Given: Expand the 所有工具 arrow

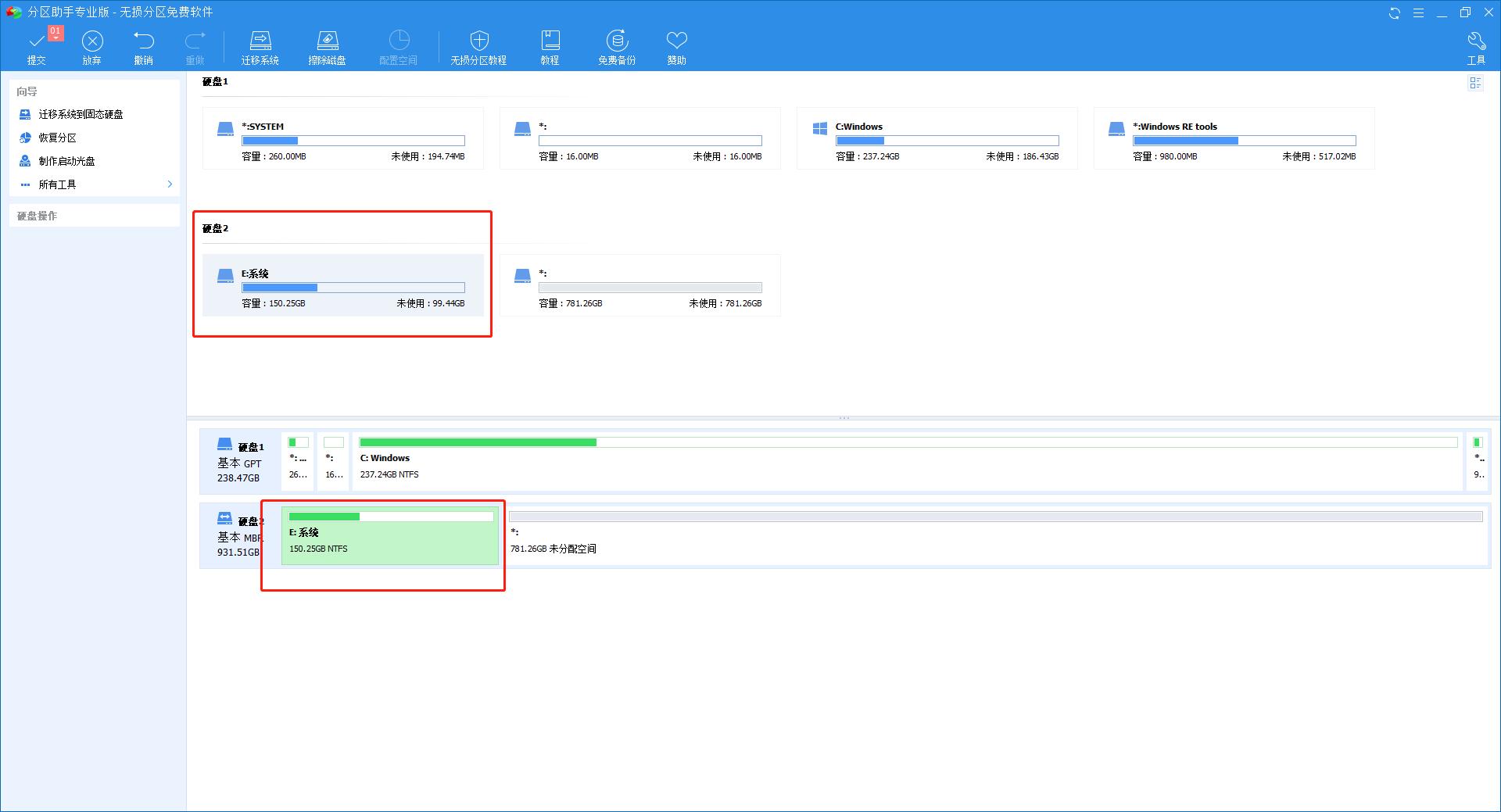Looking at the screenshot, I should [x=170, y=184].
